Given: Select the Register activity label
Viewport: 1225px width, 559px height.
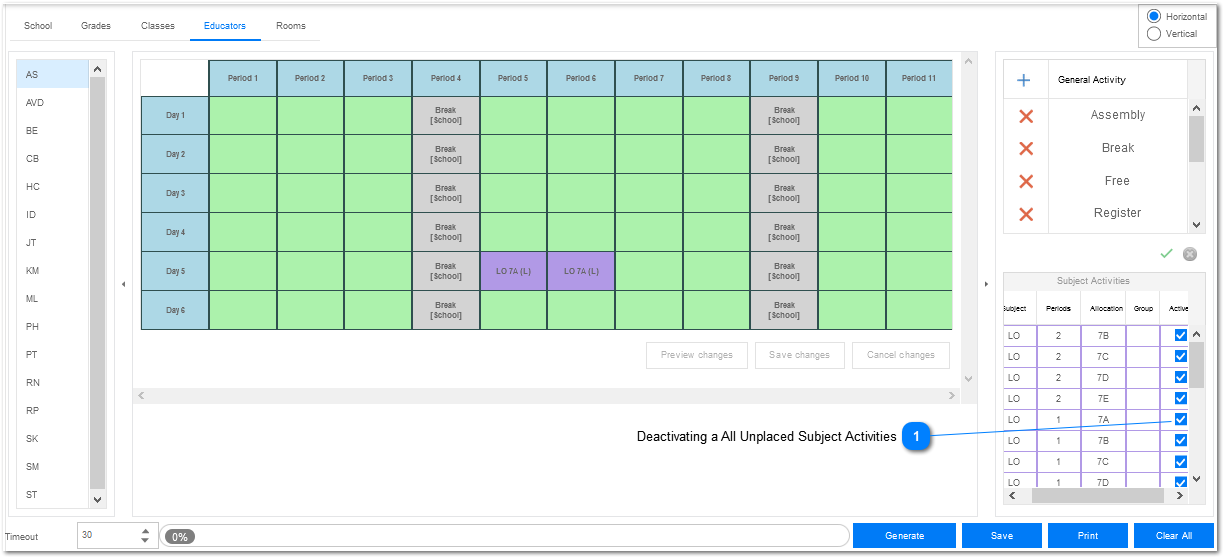Looking at the screenshot, I should tap(1117, 213).
